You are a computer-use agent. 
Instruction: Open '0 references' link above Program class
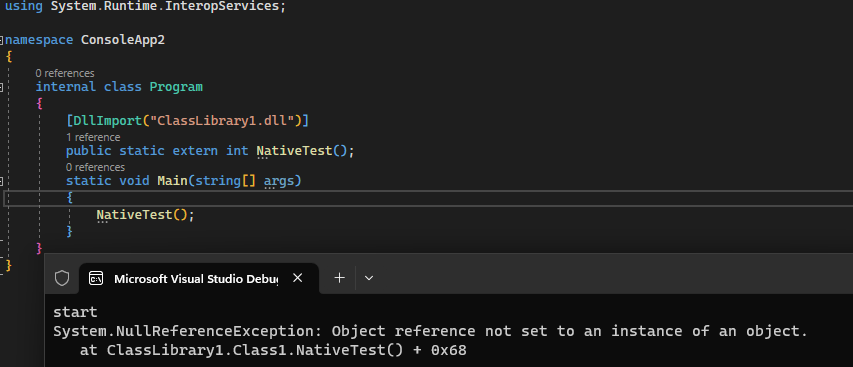click(x=65, y=73)
